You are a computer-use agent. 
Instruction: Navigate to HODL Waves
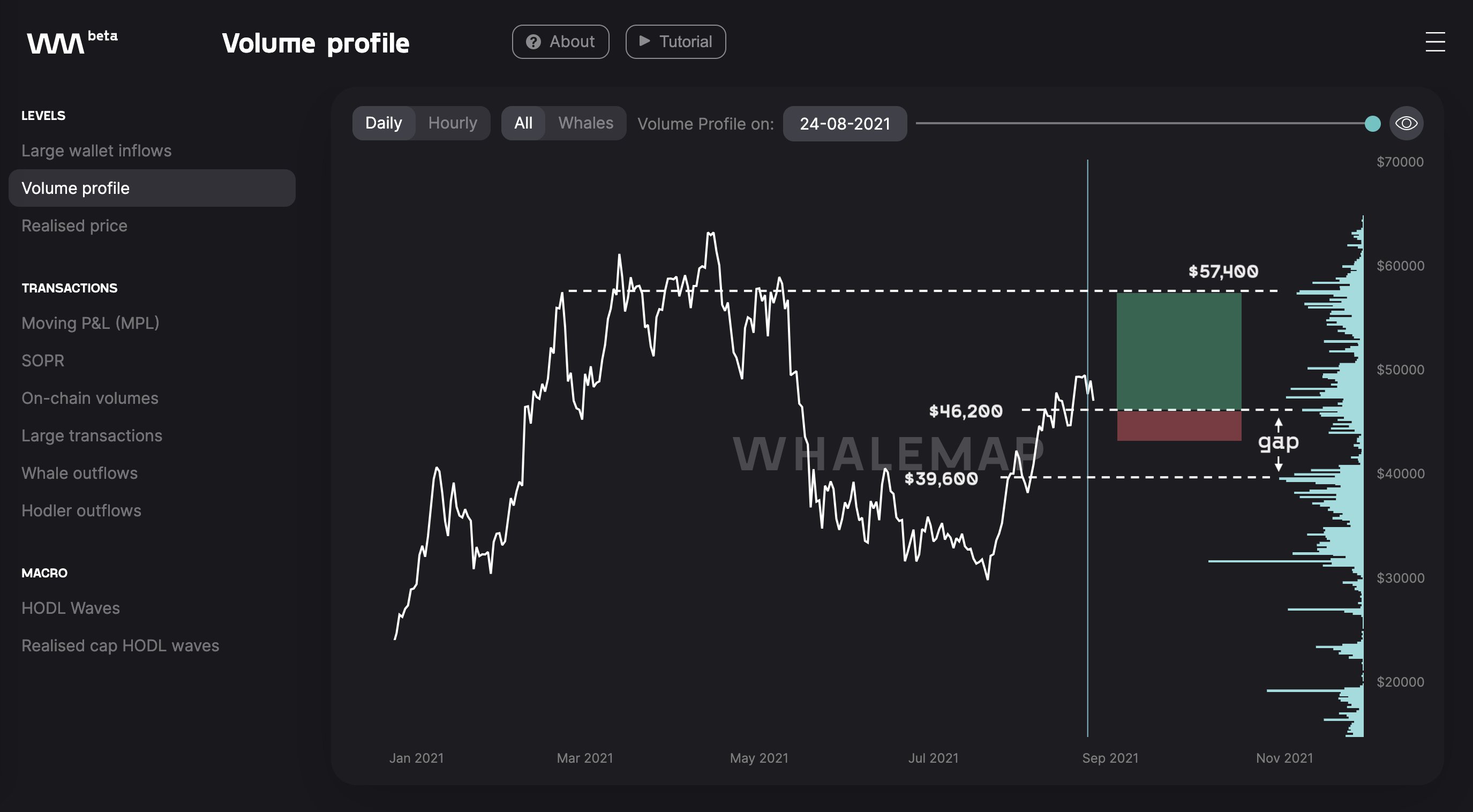point(70,608)
